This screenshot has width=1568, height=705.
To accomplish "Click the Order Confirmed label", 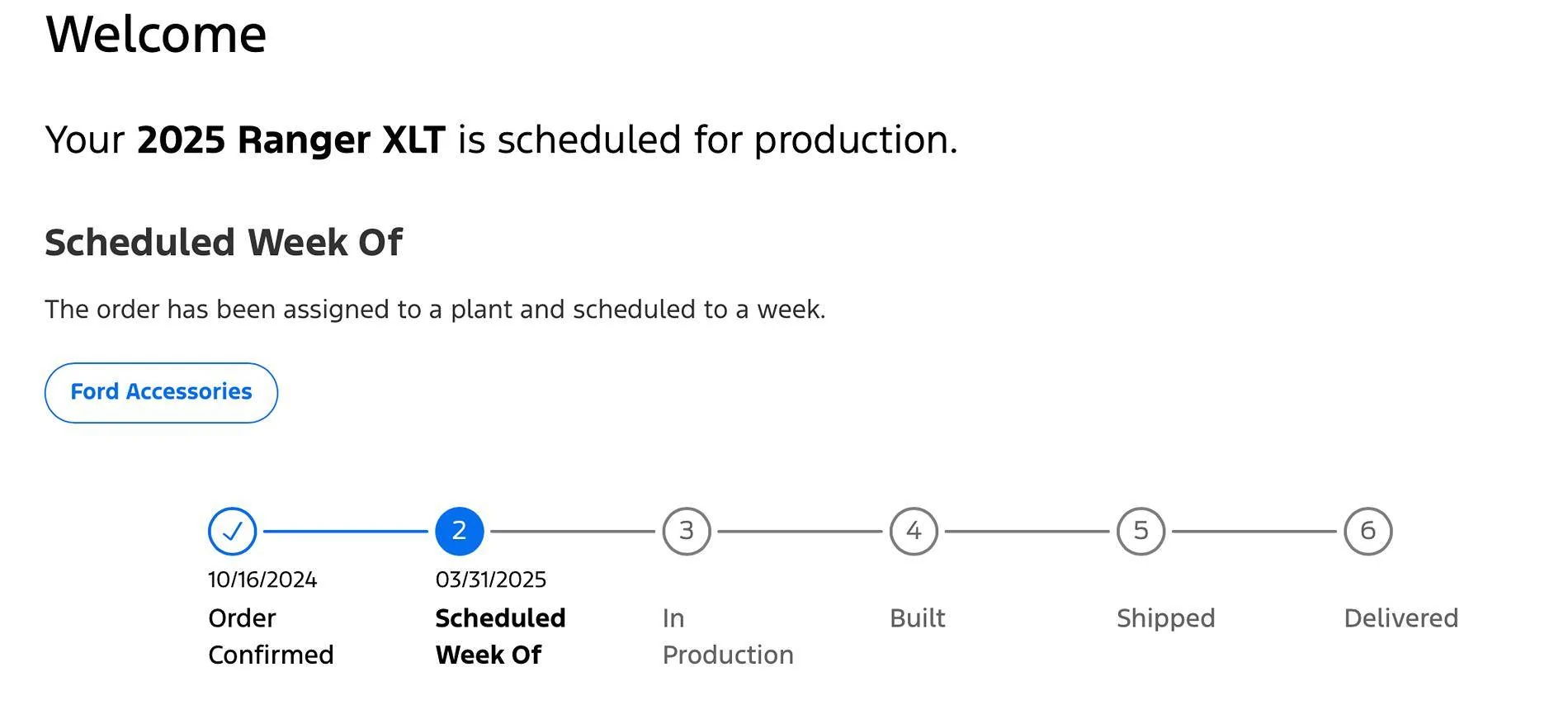I will click(271, 636).
